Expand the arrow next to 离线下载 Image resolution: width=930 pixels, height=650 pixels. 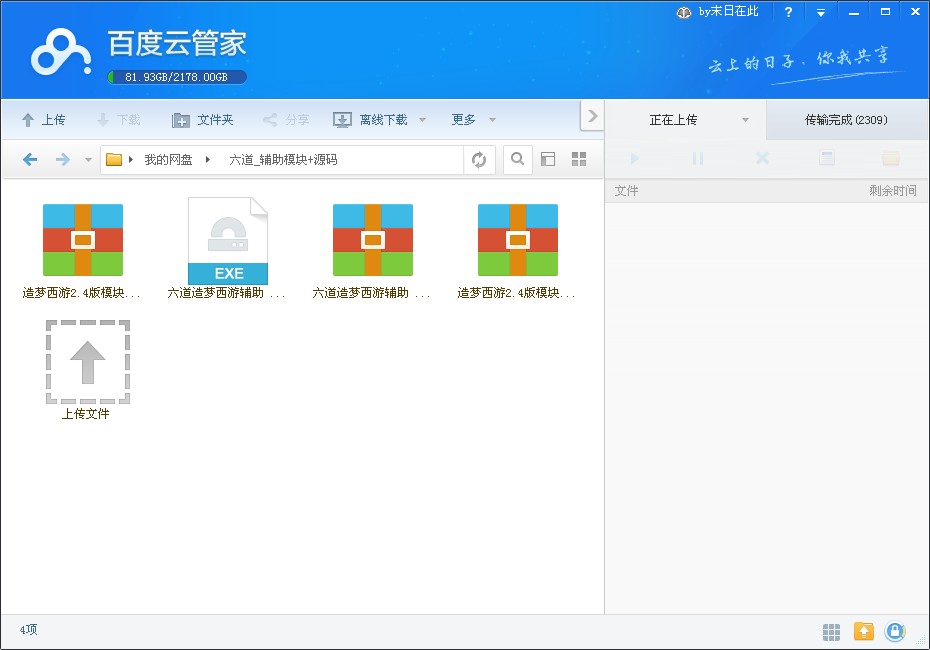[x=422, y=120]
